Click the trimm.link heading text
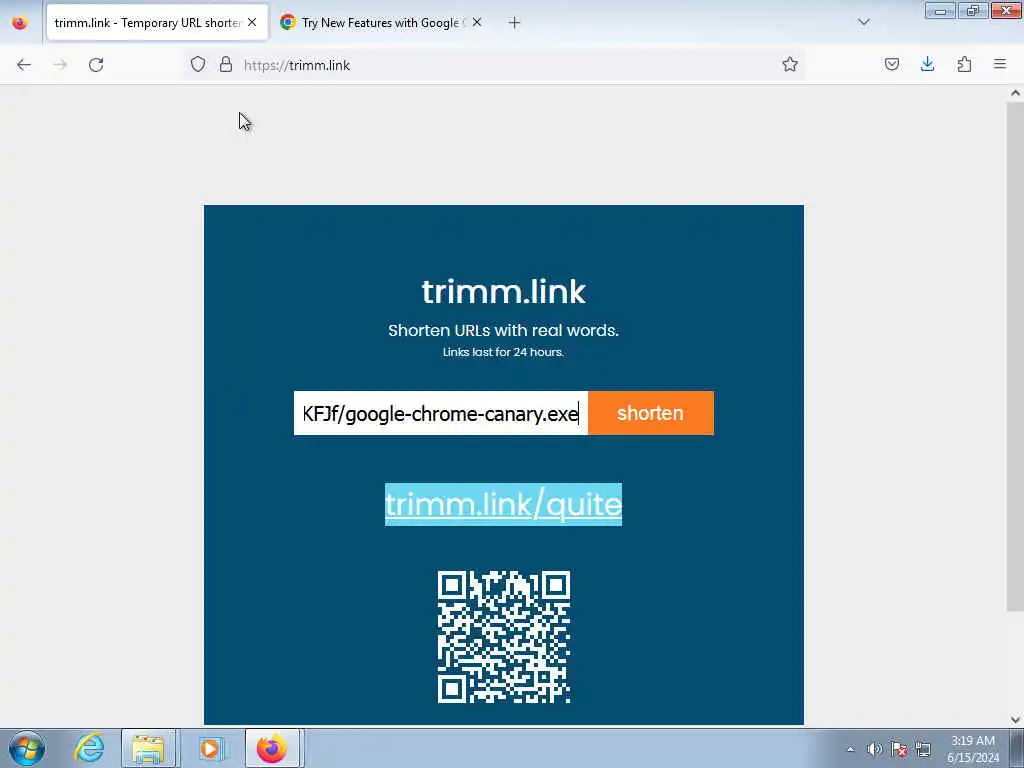Viewport: 1024px width, 768px height. [504, 291]
